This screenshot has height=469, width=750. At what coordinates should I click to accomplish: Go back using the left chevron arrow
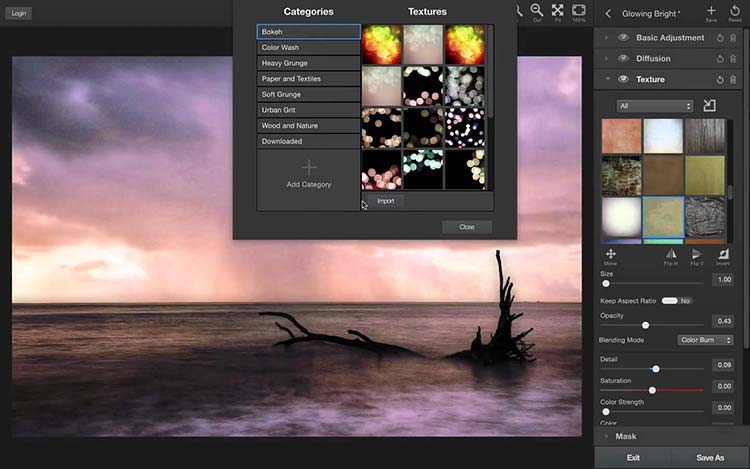click(608, 14)
